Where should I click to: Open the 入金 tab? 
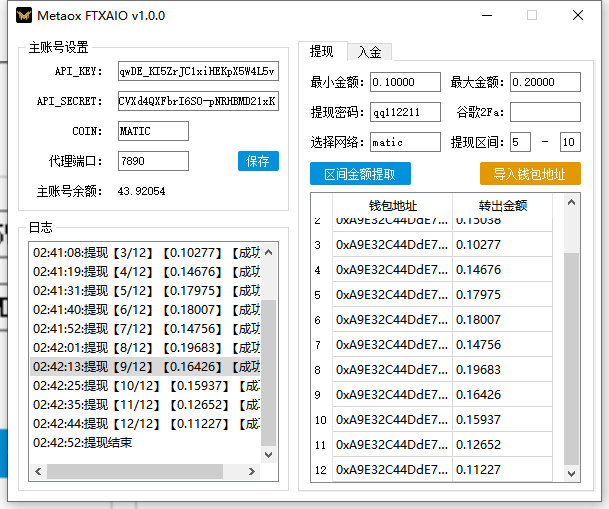coord(369,52)
